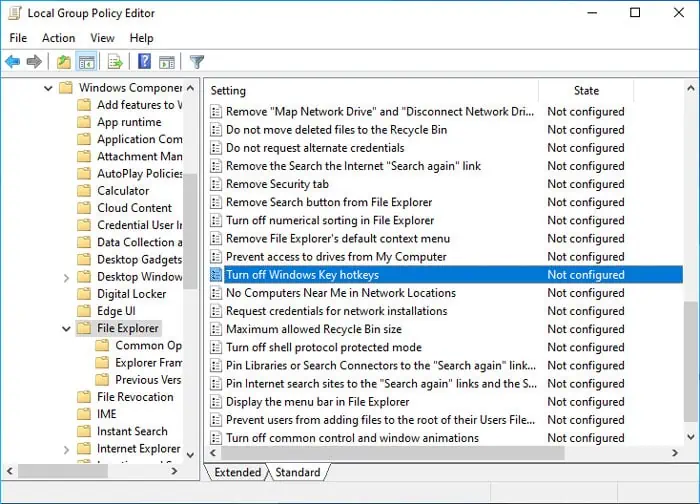Click the Calculator folder icon
The width and height of the screenshot is (700, 504).
[84, 191]
